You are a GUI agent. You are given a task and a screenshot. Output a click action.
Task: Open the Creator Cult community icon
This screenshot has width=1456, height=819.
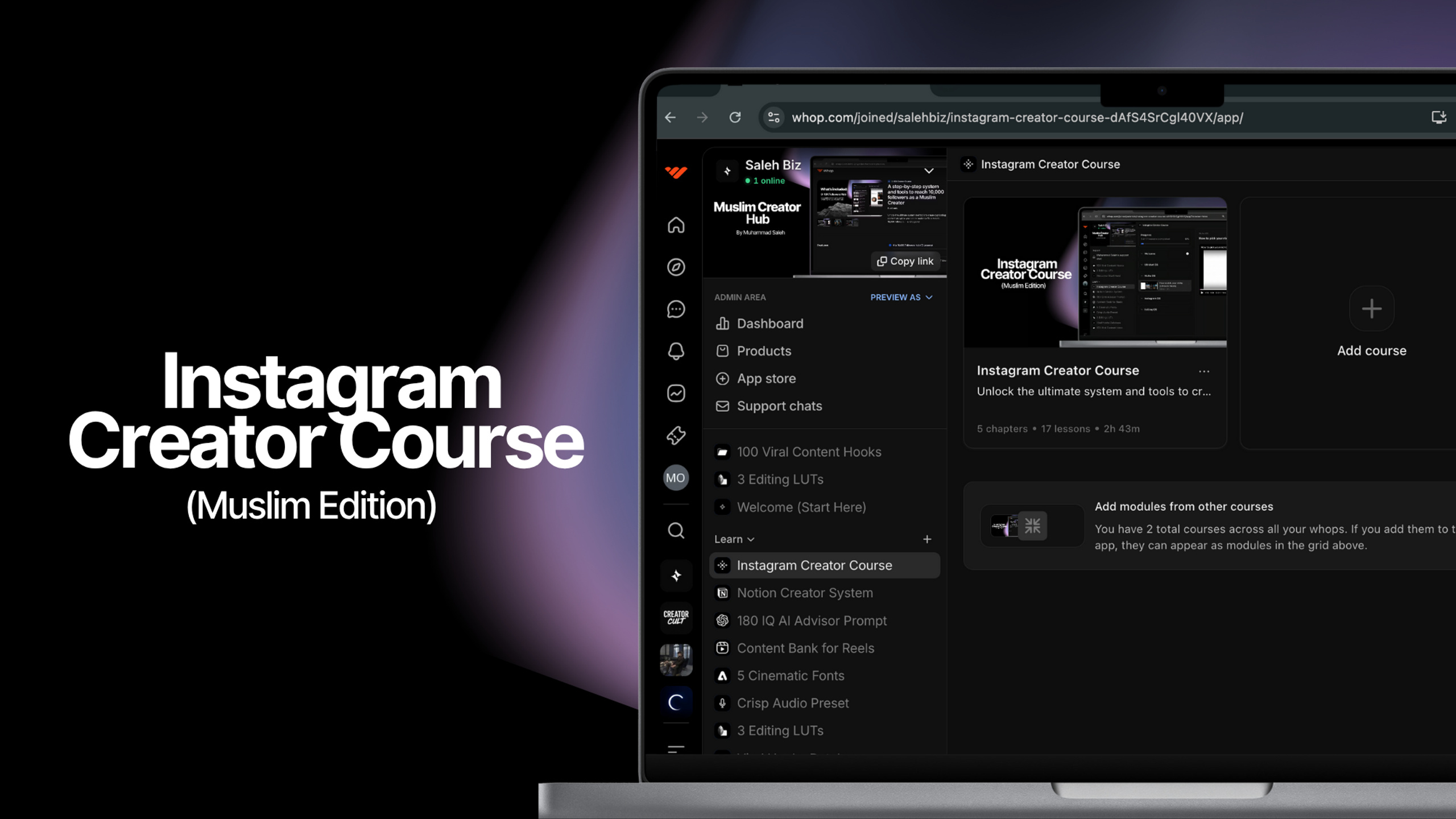[676, 618]
